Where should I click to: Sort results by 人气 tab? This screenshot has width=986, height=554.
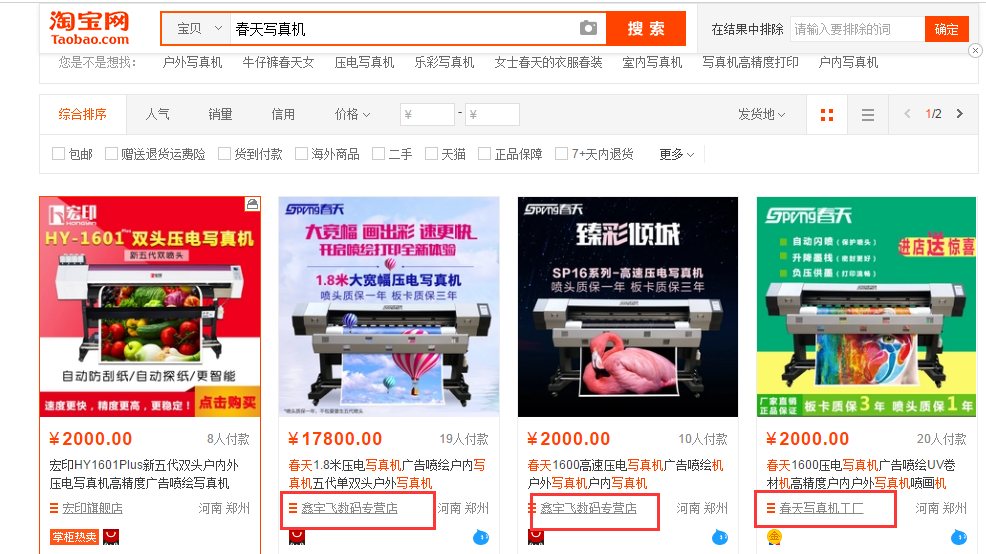point(157,114)
